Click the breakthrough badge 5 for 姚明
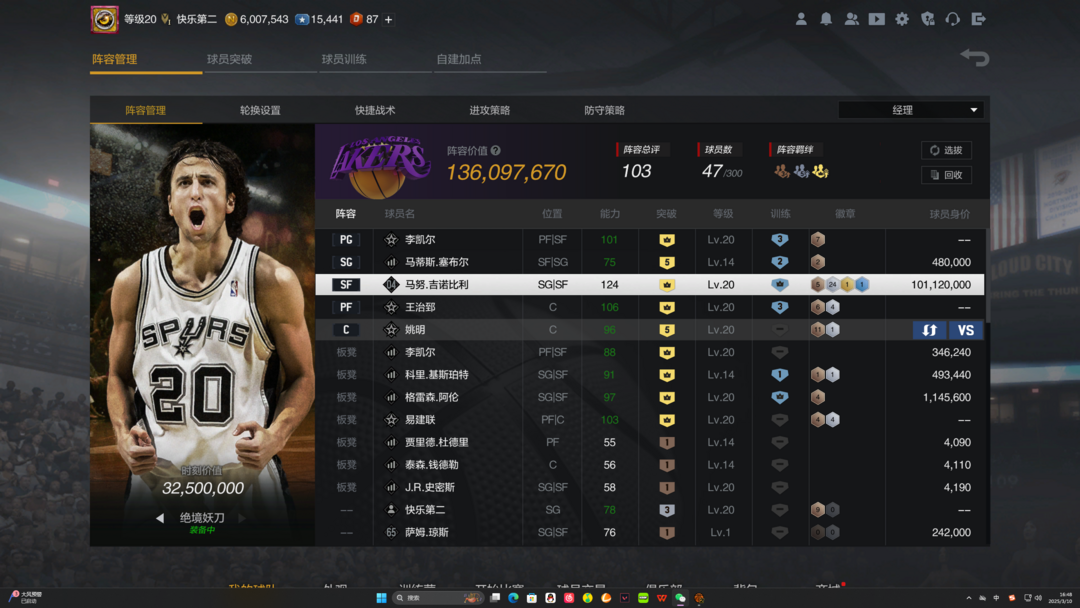Screen dimensions: 1080x608 (x=667, y=330)
